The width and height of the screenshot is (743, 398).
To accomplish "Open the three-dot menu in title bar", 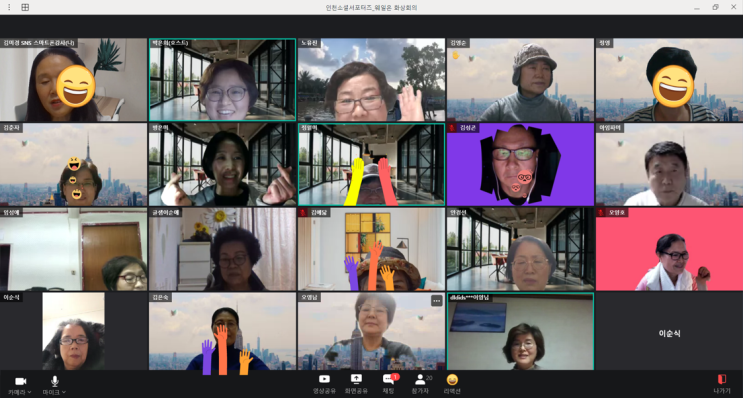I will [9, 7].
